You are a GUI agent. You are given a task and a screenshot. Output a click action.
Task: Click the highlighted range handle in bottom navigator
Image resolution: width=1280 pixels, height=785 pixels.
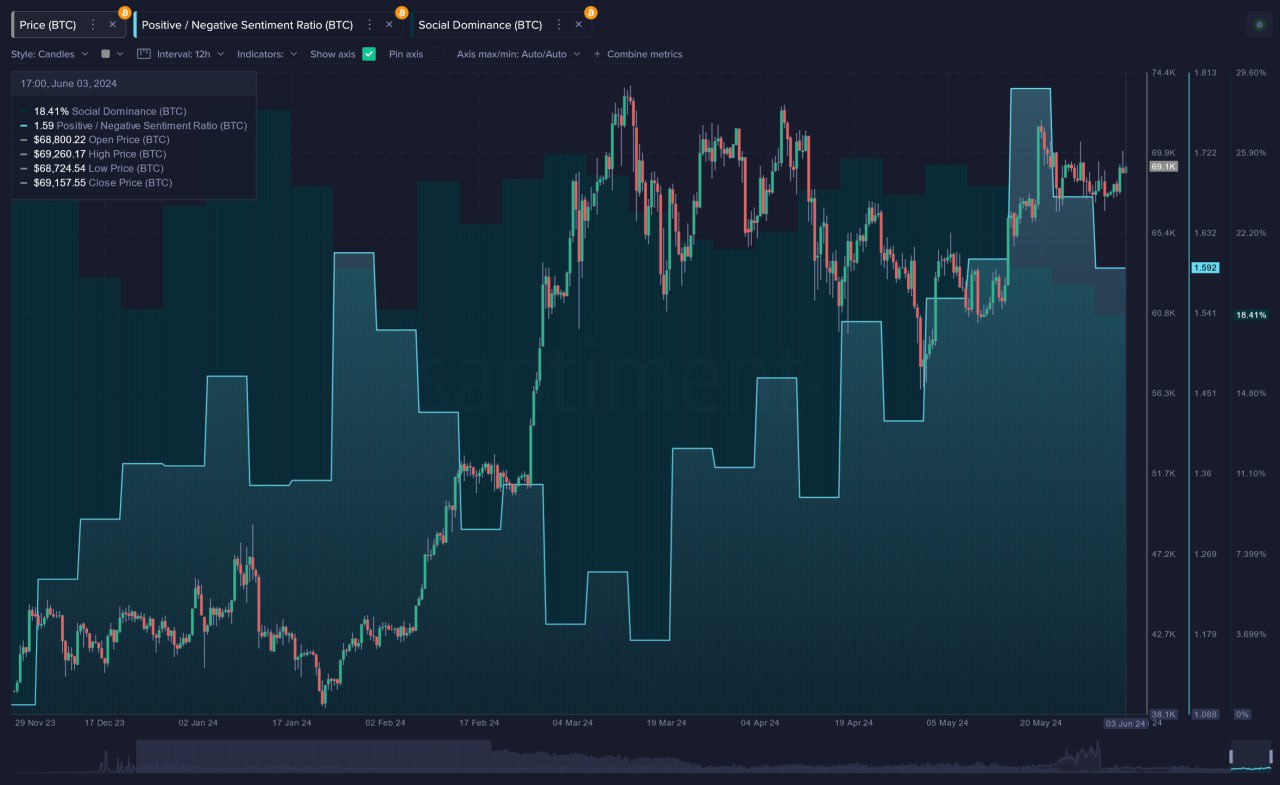tap(1250, 755)
